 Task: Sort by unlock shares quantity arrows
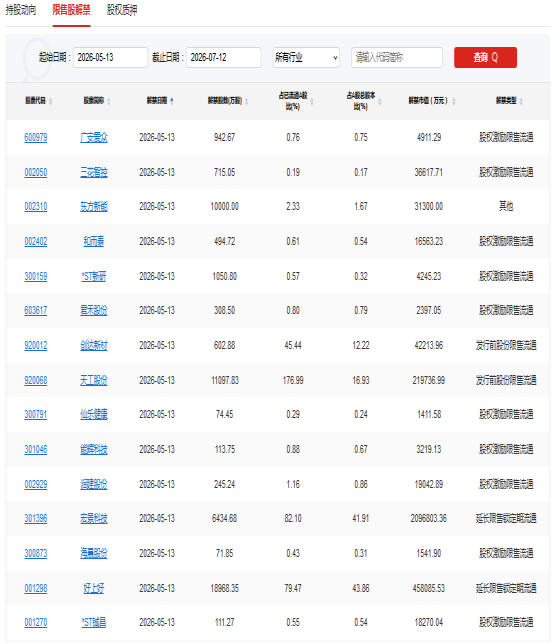tap(247, 101)
